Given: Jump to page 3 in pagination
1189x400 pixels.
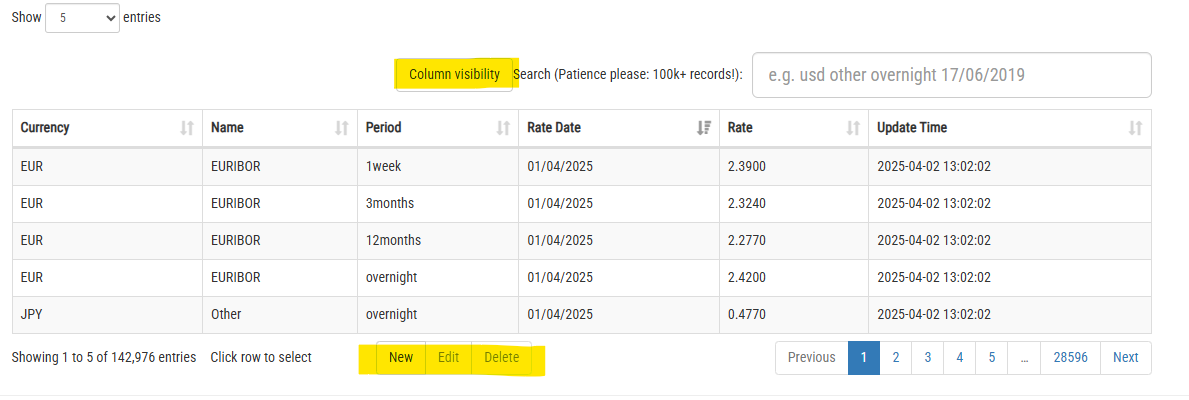Looking at the screenshot, I should (928, 358).
